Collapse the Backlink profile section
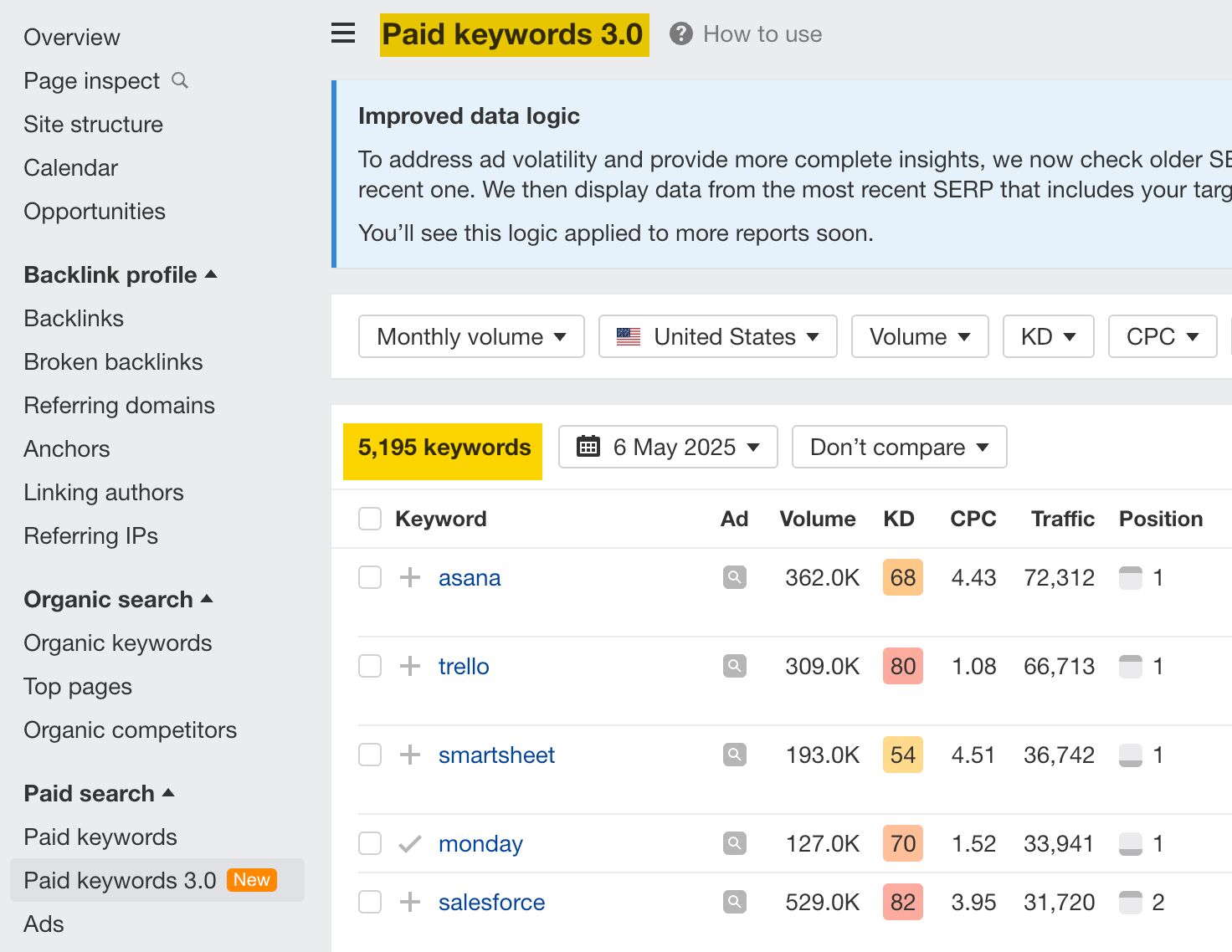 [x=210, y=274]
